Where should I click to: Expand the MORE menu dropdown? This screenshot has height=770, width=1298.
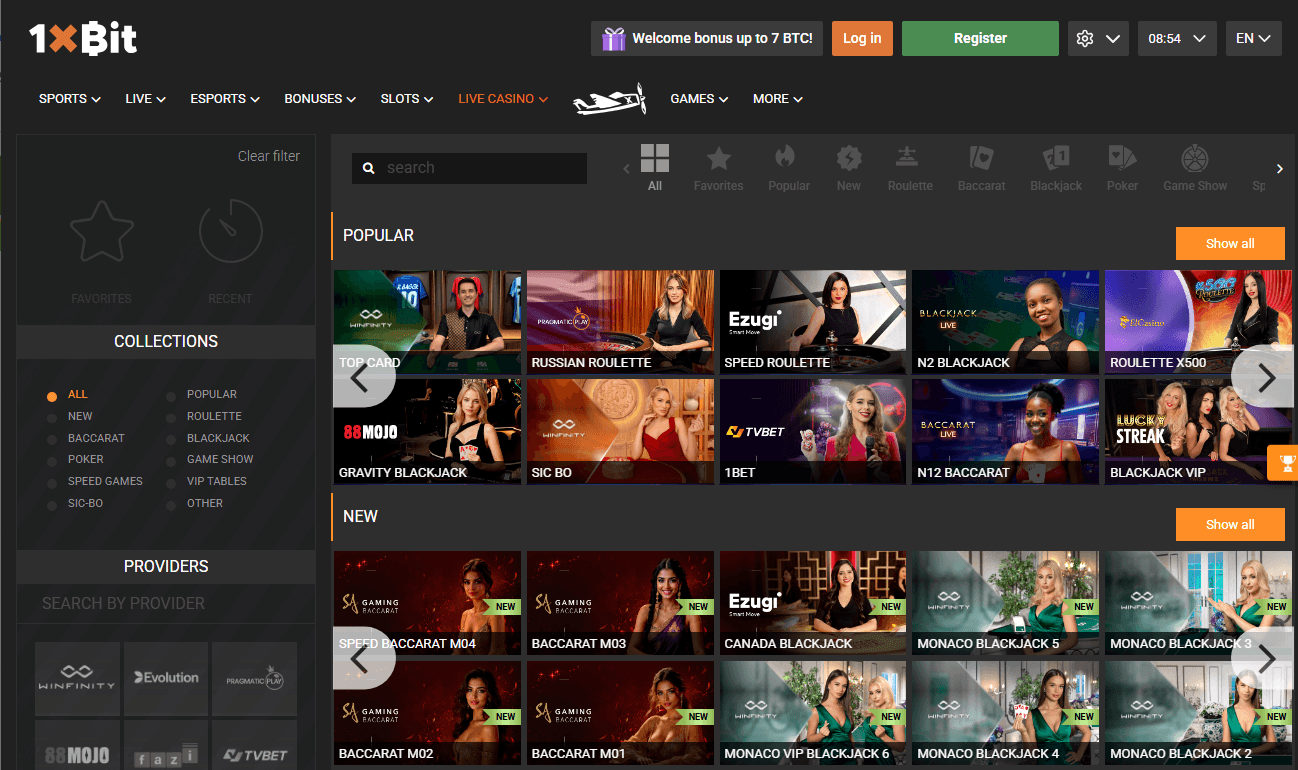[778, 99]
